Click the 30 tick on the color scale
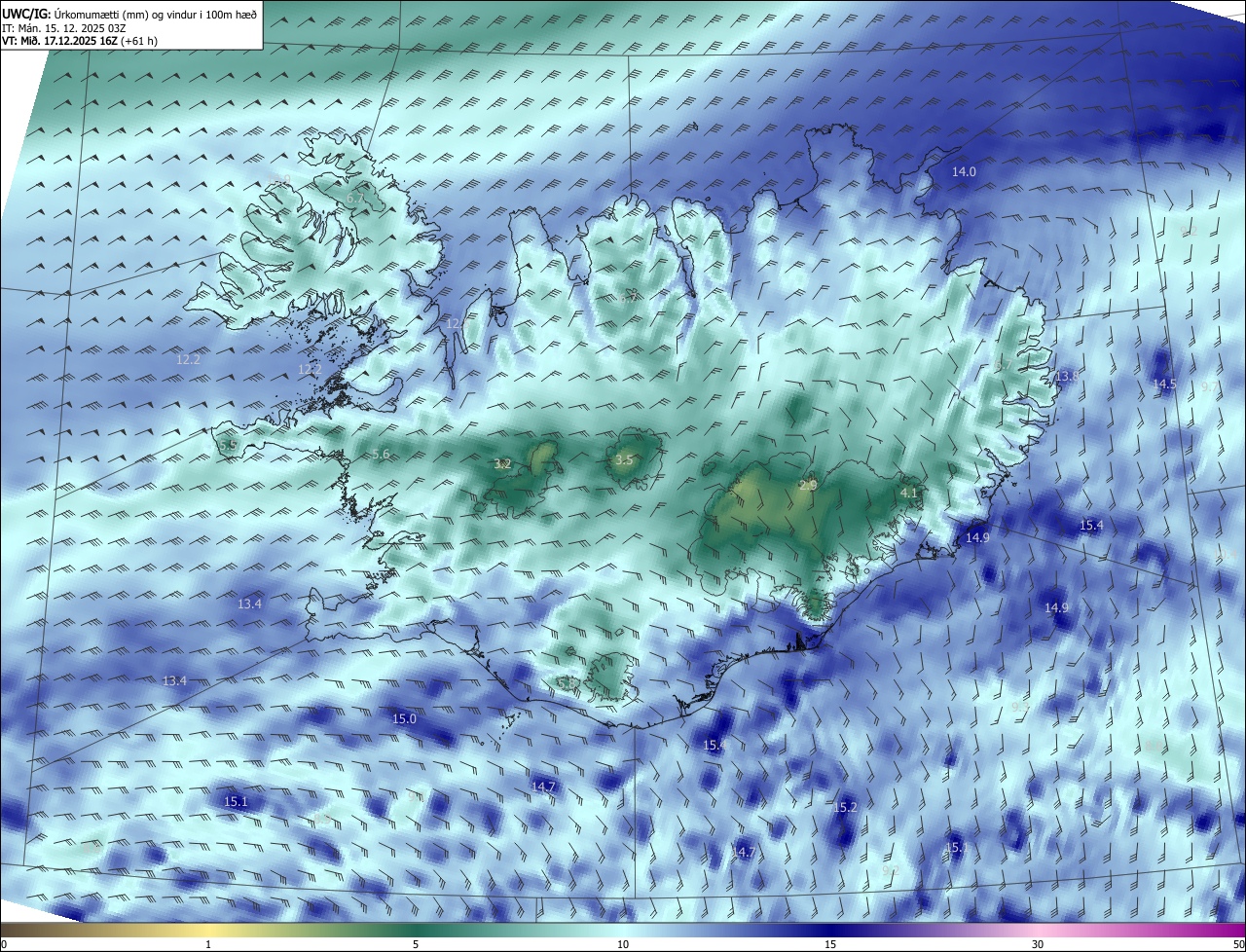 (x=1038, y=944)
